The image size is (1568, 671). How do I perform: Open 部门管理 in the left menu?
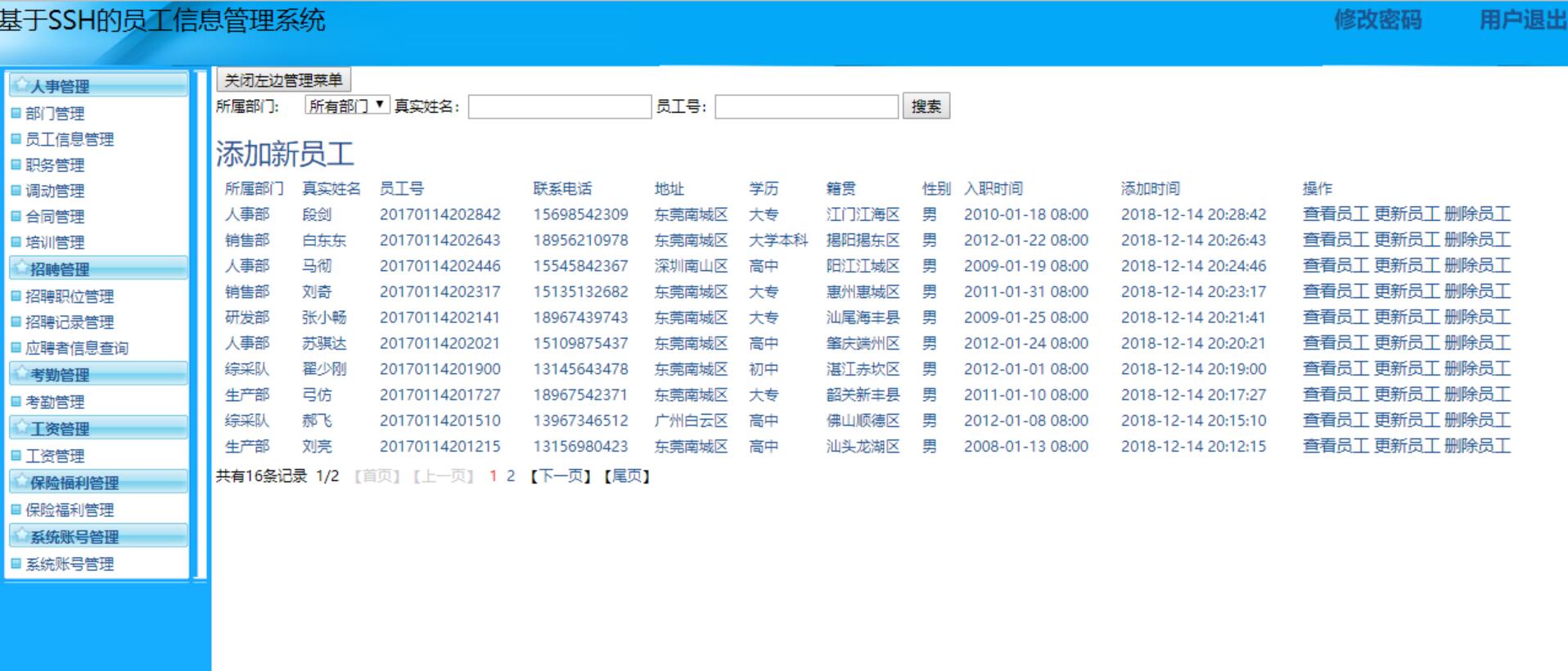[55, 114]
